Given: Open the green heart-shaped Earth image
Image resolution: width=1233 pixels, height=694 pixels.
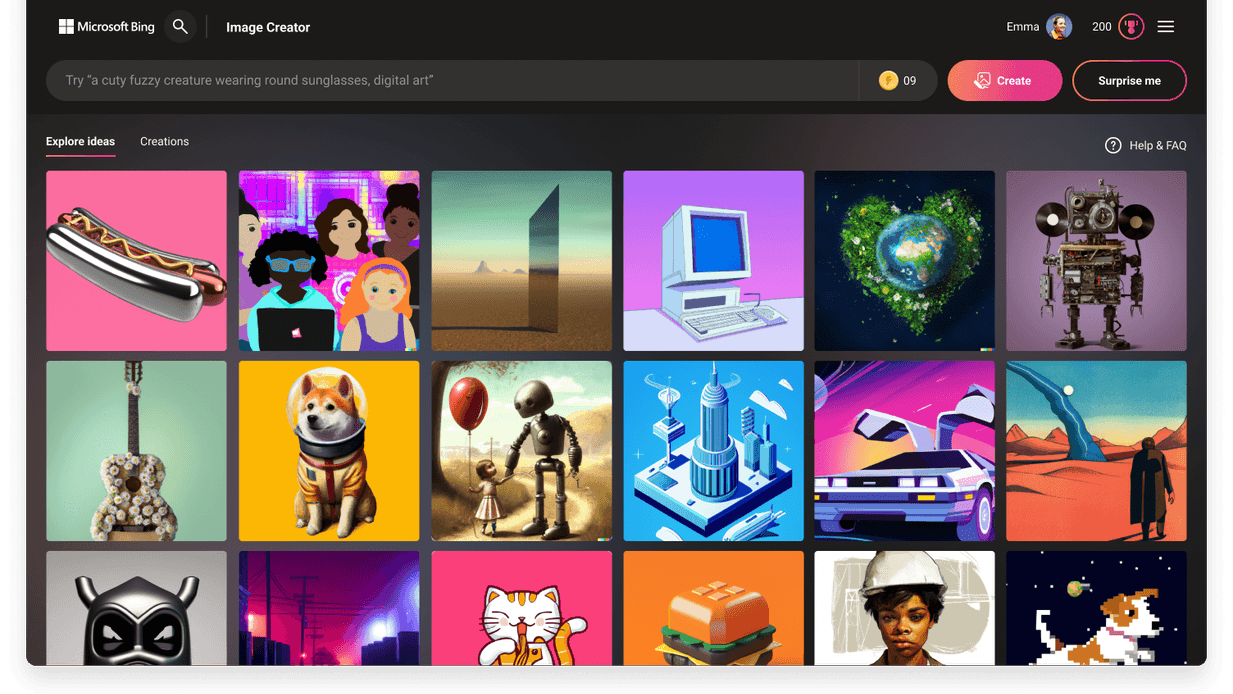Looking at the screenshot, I should 904,260.
